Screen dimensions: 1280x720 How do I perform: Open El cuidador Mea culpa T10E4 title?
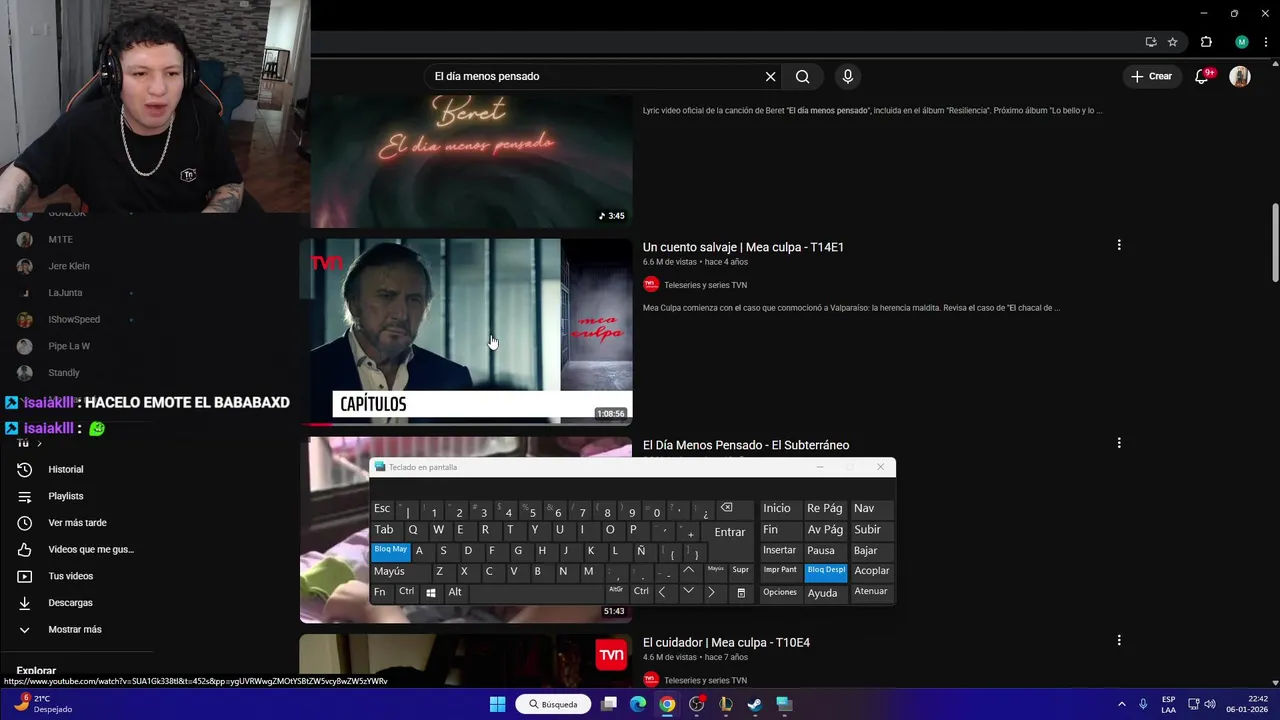726,642
